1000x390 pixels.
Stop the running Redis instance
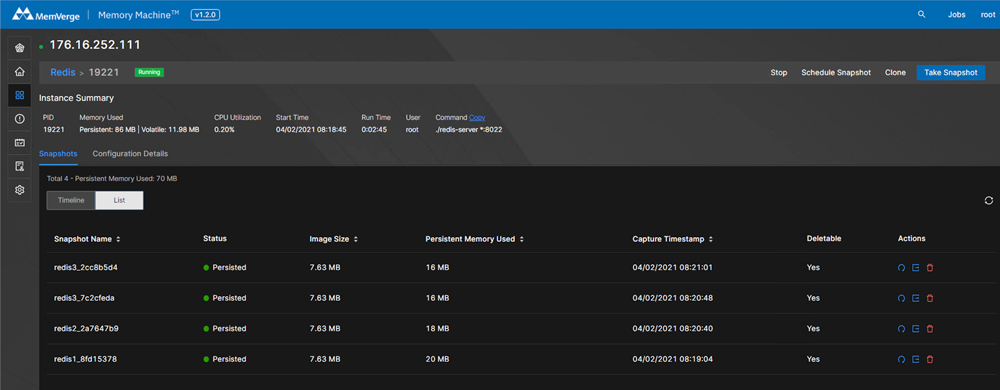pos(779,73)
